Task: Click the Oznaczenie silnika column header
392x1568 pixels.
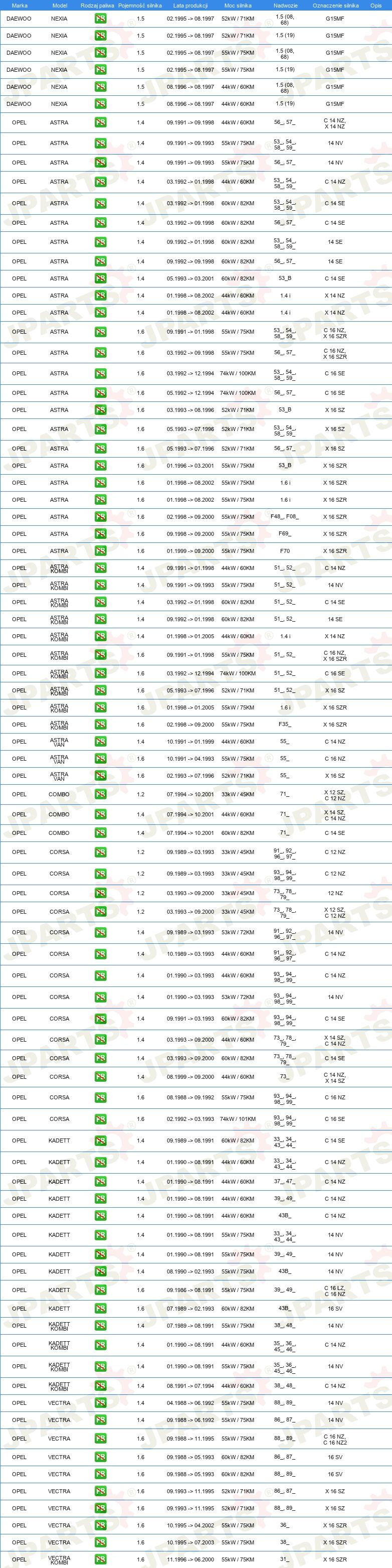Action: (335, 6)
